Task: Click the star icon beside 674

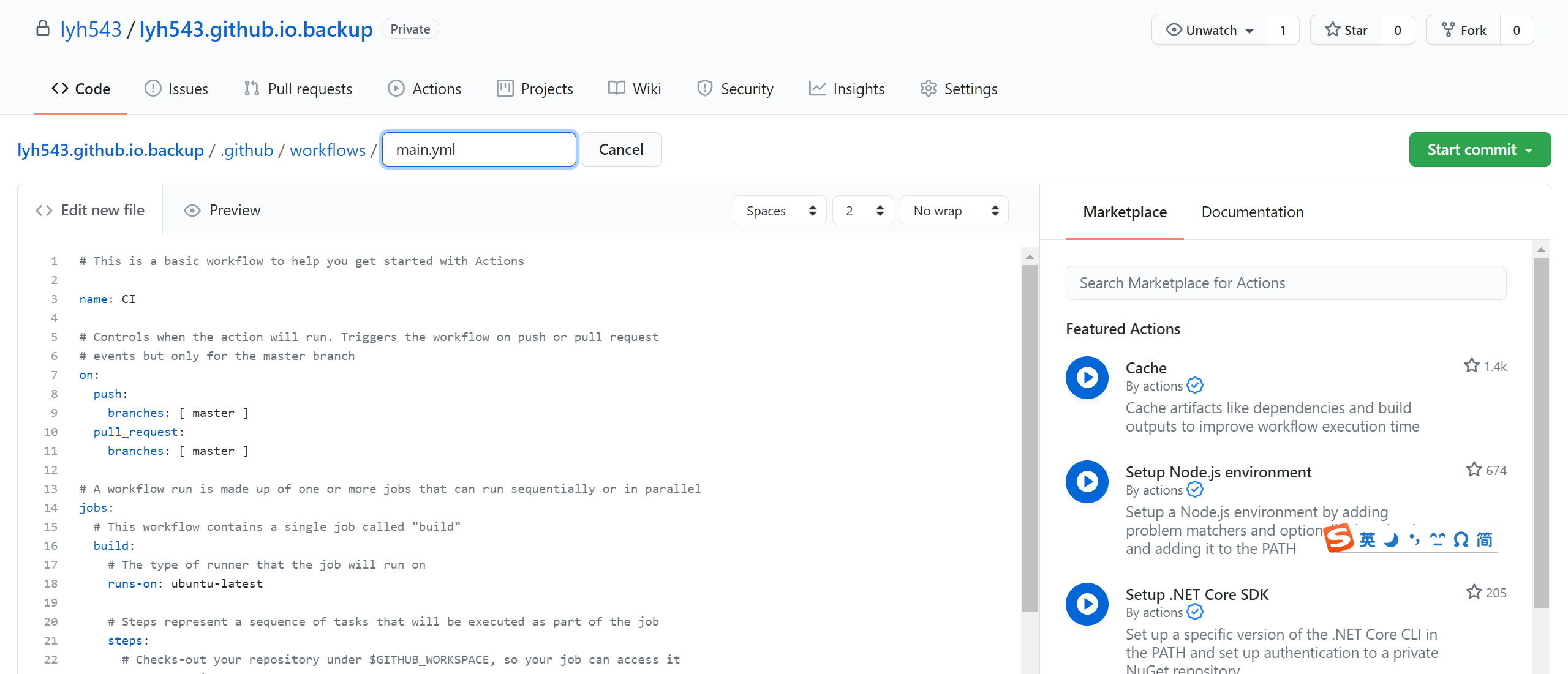Action: [x=1474, y=470]
